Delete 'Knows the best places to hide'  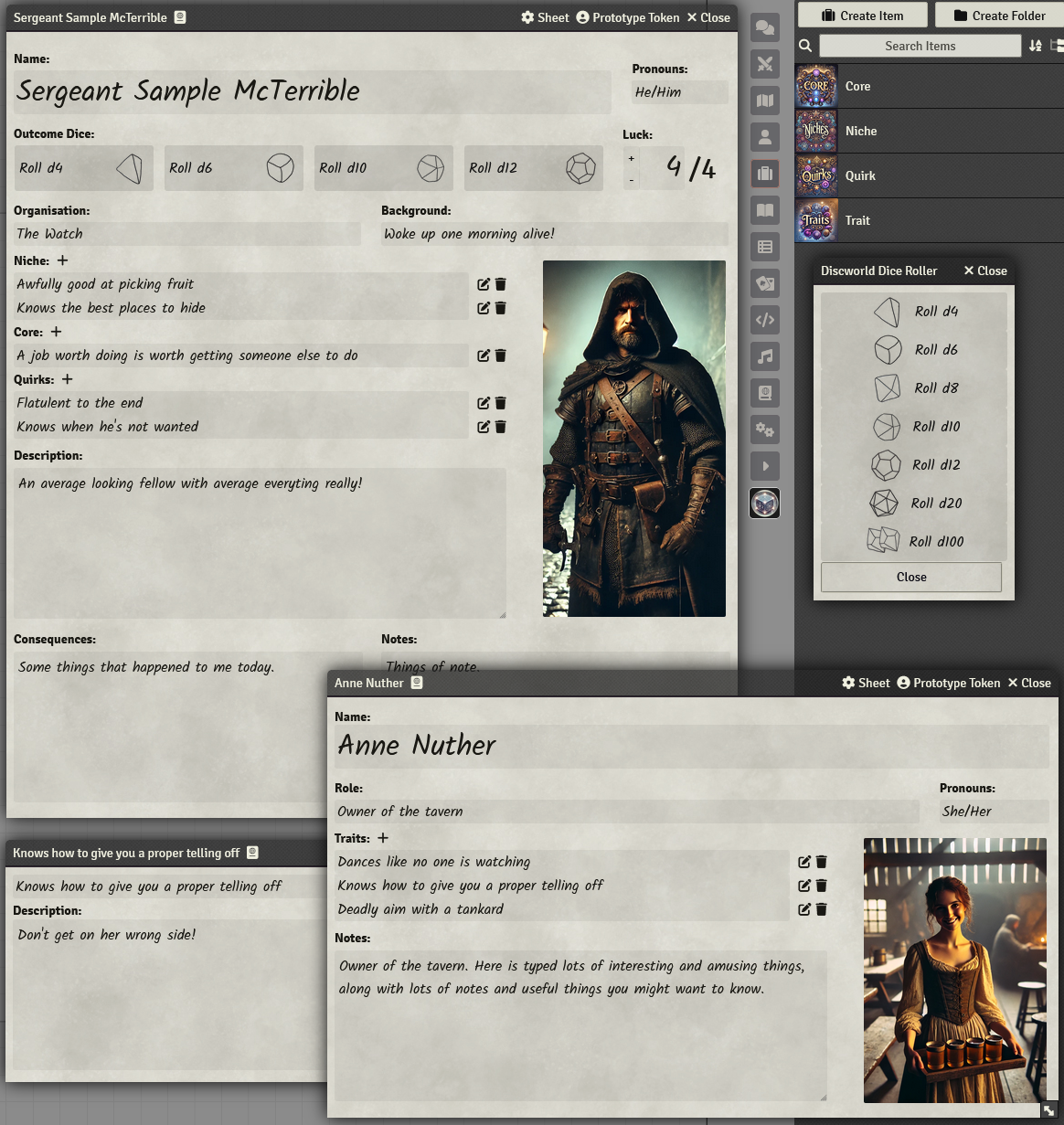[x=501, y=308]
